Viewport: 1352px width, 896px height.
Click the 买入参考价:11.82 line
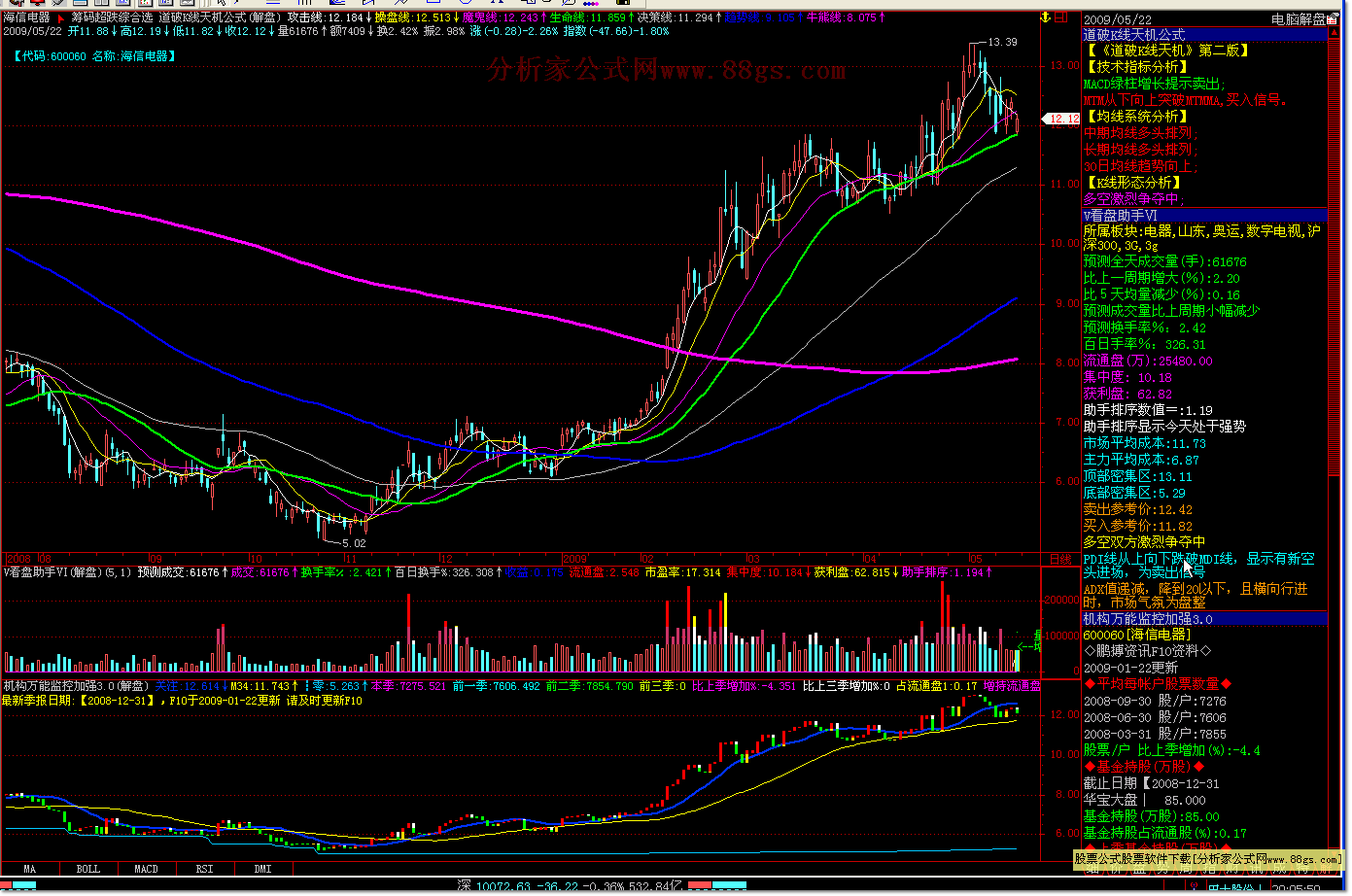click(1138, 526)
